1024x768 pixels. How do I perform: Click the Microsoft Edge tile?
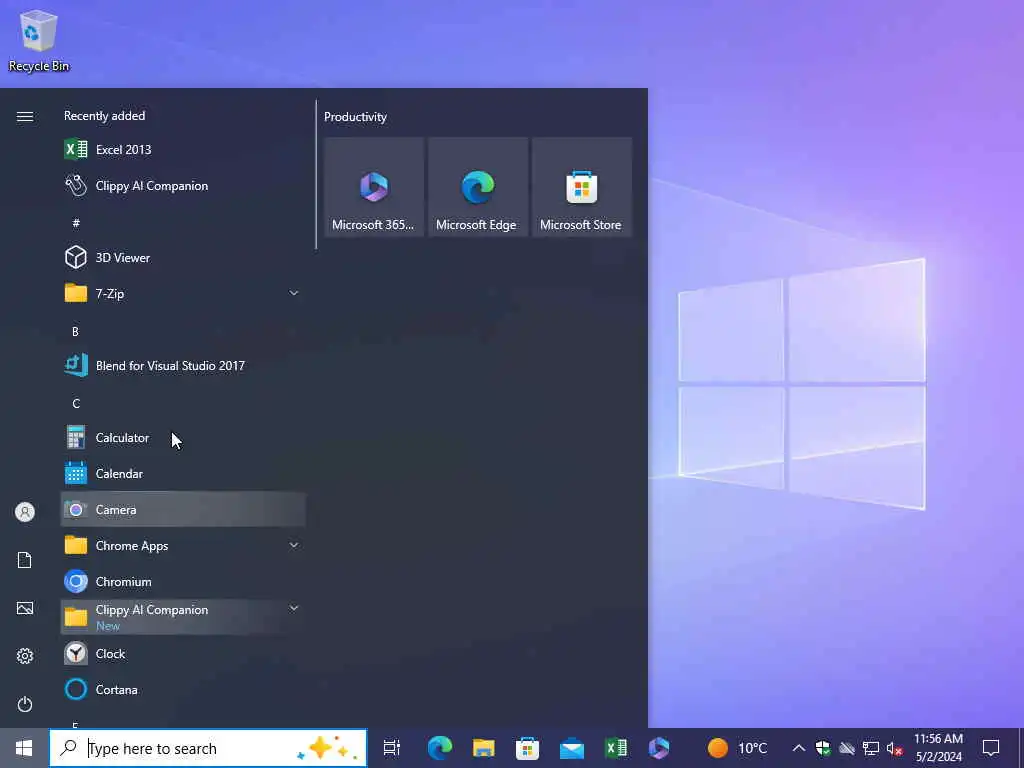click(477, 187)
